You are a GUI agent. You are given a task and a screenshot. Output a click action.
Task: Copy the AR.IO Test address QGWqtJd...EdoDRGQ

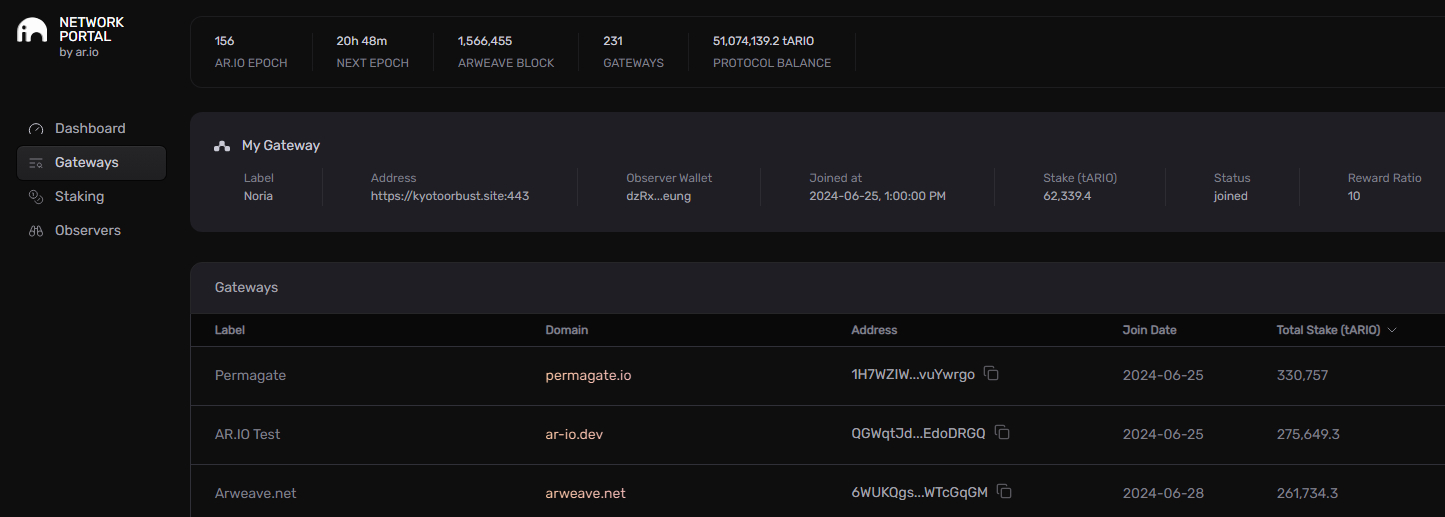pyautogui.click(x=1002, y=433)
